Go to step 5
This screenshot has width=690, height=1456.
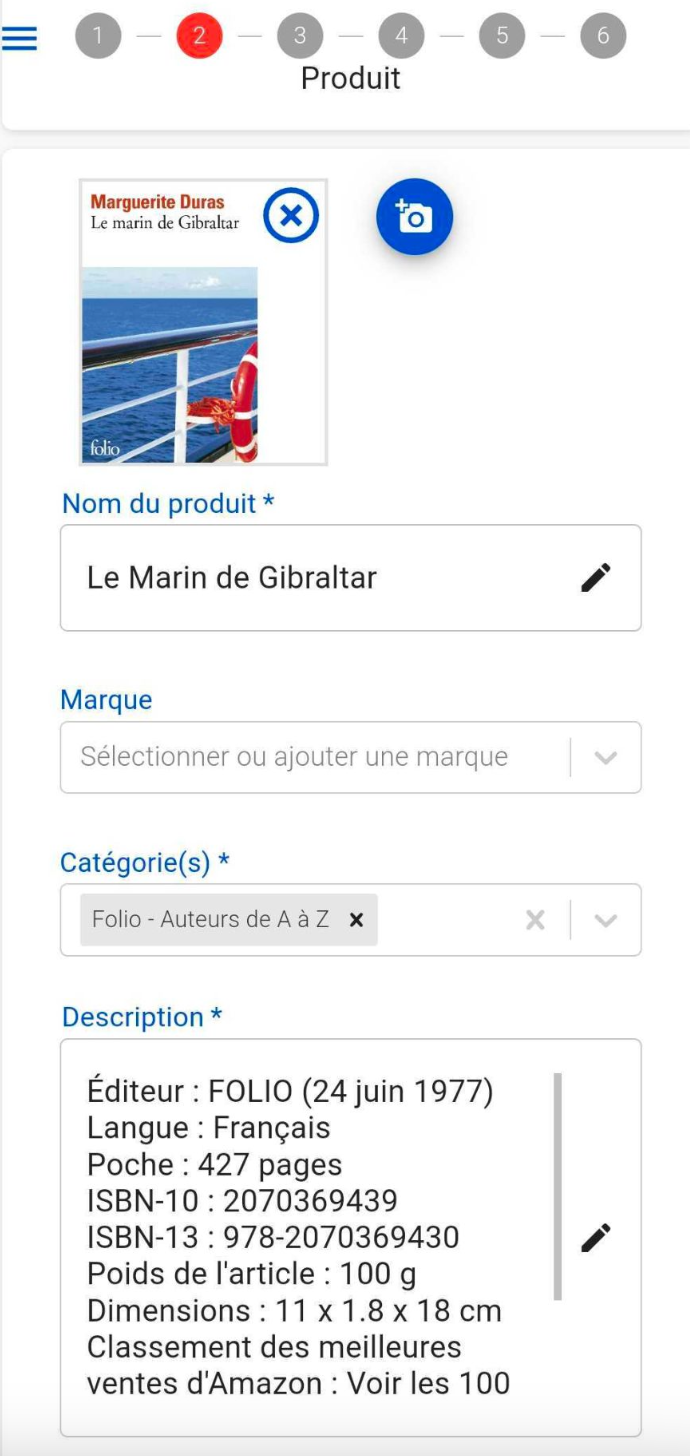[x=502, y=36]
